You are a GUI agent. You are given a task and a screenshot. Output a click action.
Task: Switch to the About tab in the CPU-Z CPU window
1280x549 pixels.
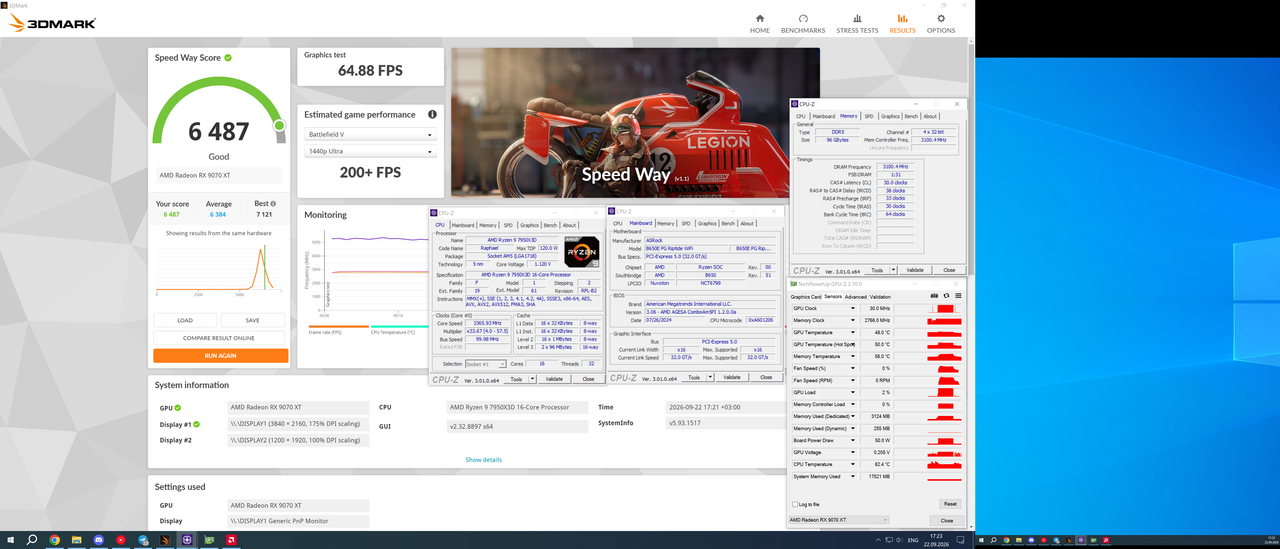(x=569, y=225)
